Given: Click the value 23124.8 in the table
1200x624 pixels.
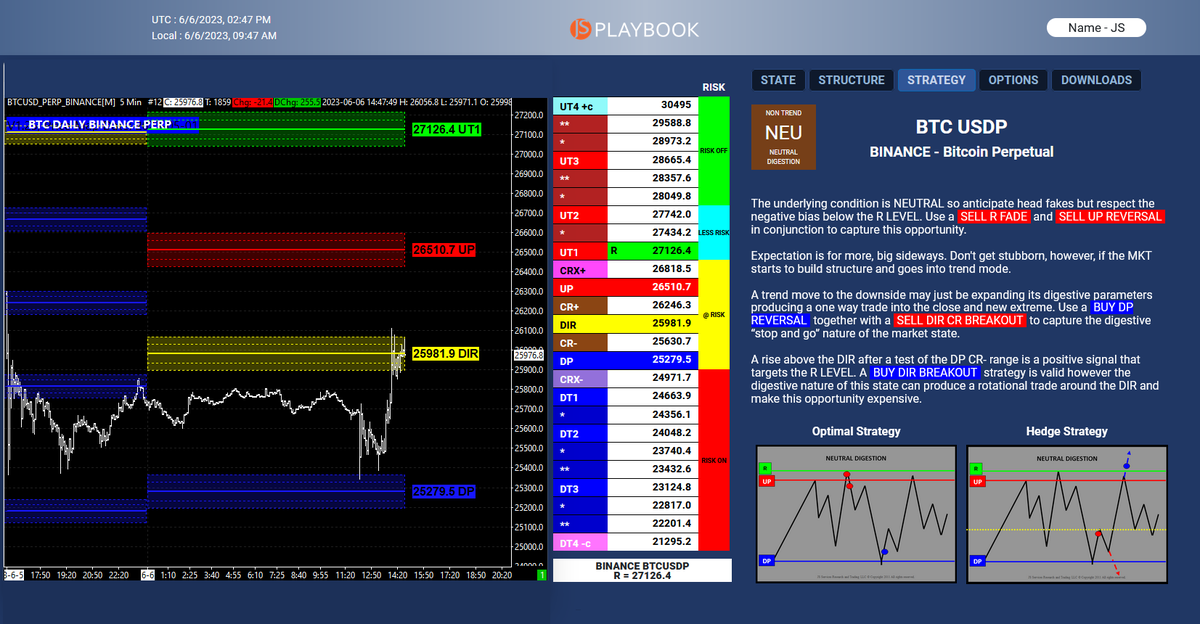Looking at the screenshot, I should 671,487.
